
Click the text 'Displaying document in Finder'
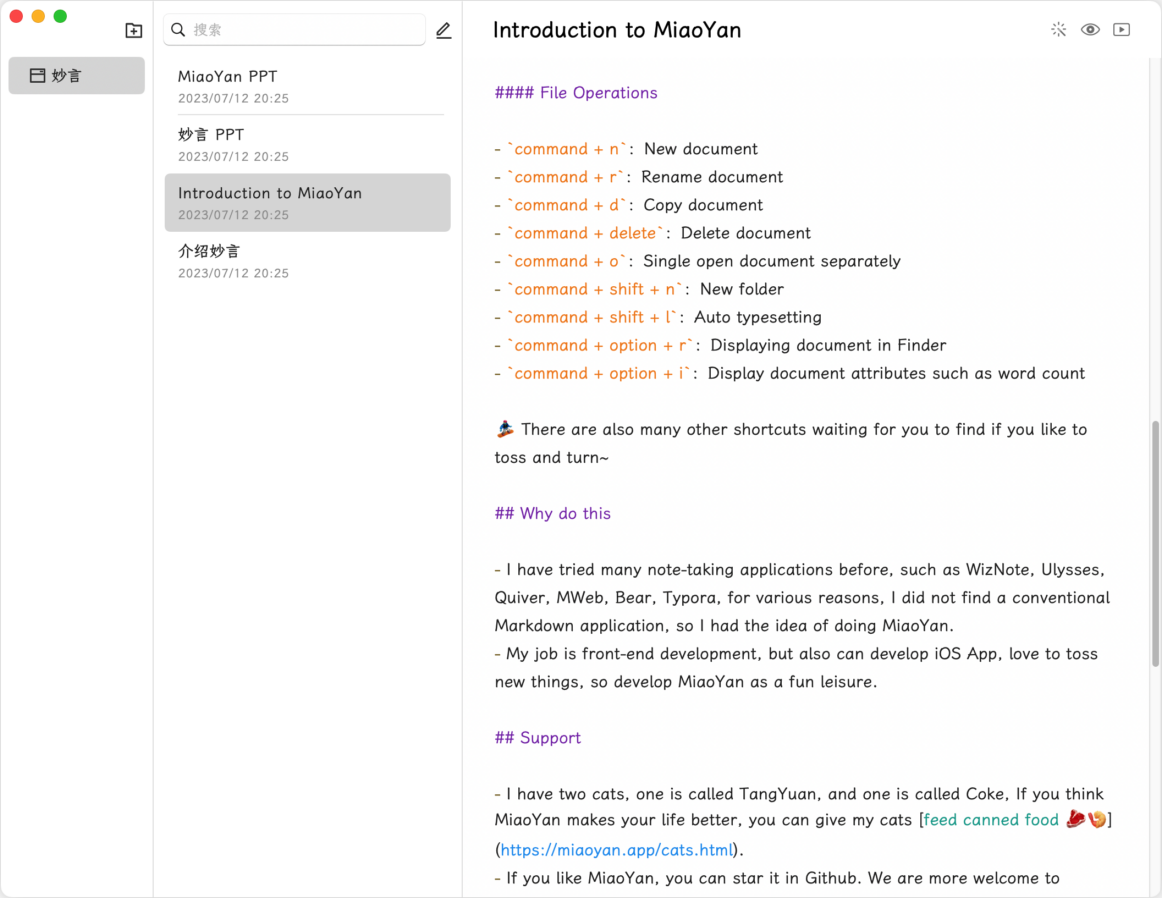829,345
